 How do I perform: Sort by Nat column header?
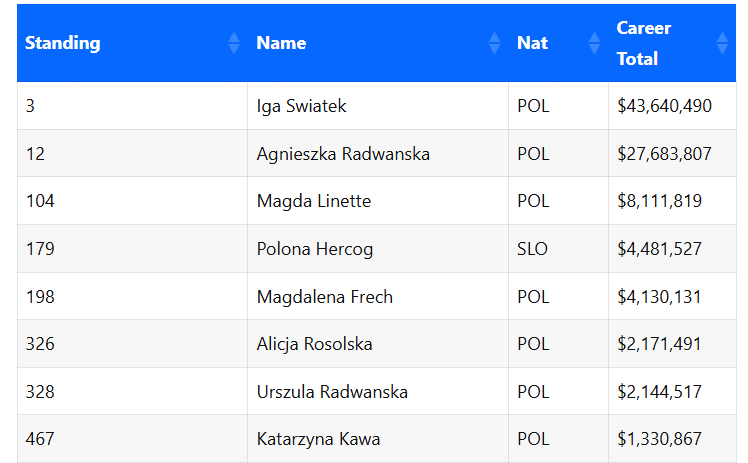[532, 43]
